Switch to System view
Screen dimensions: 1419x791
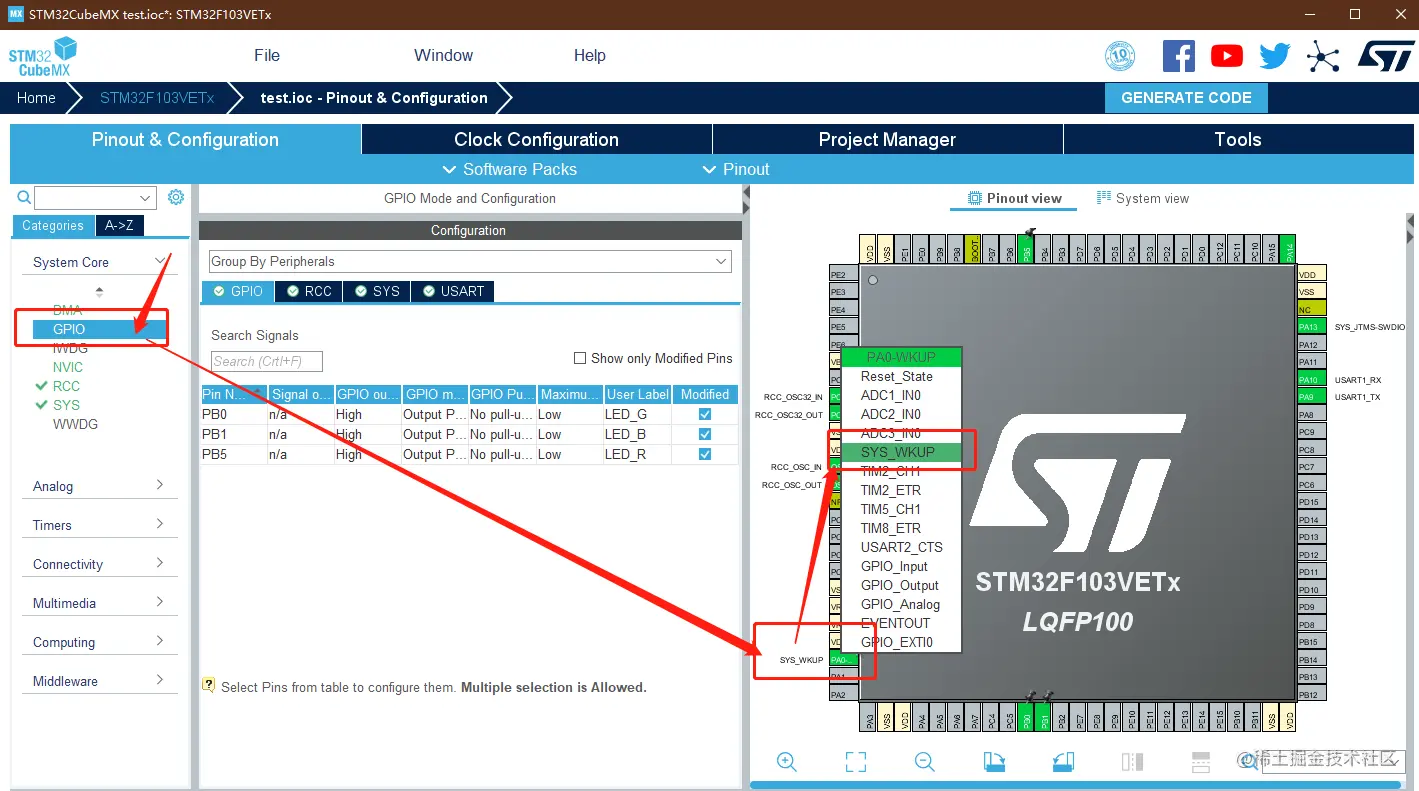(x=1143, y=198)
